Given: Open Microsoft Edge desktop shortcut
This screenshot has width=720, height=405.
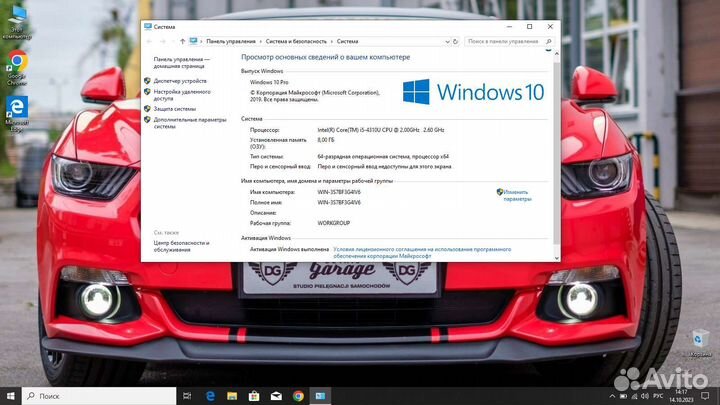Looking at the screenshot, I should pos(17,114).
